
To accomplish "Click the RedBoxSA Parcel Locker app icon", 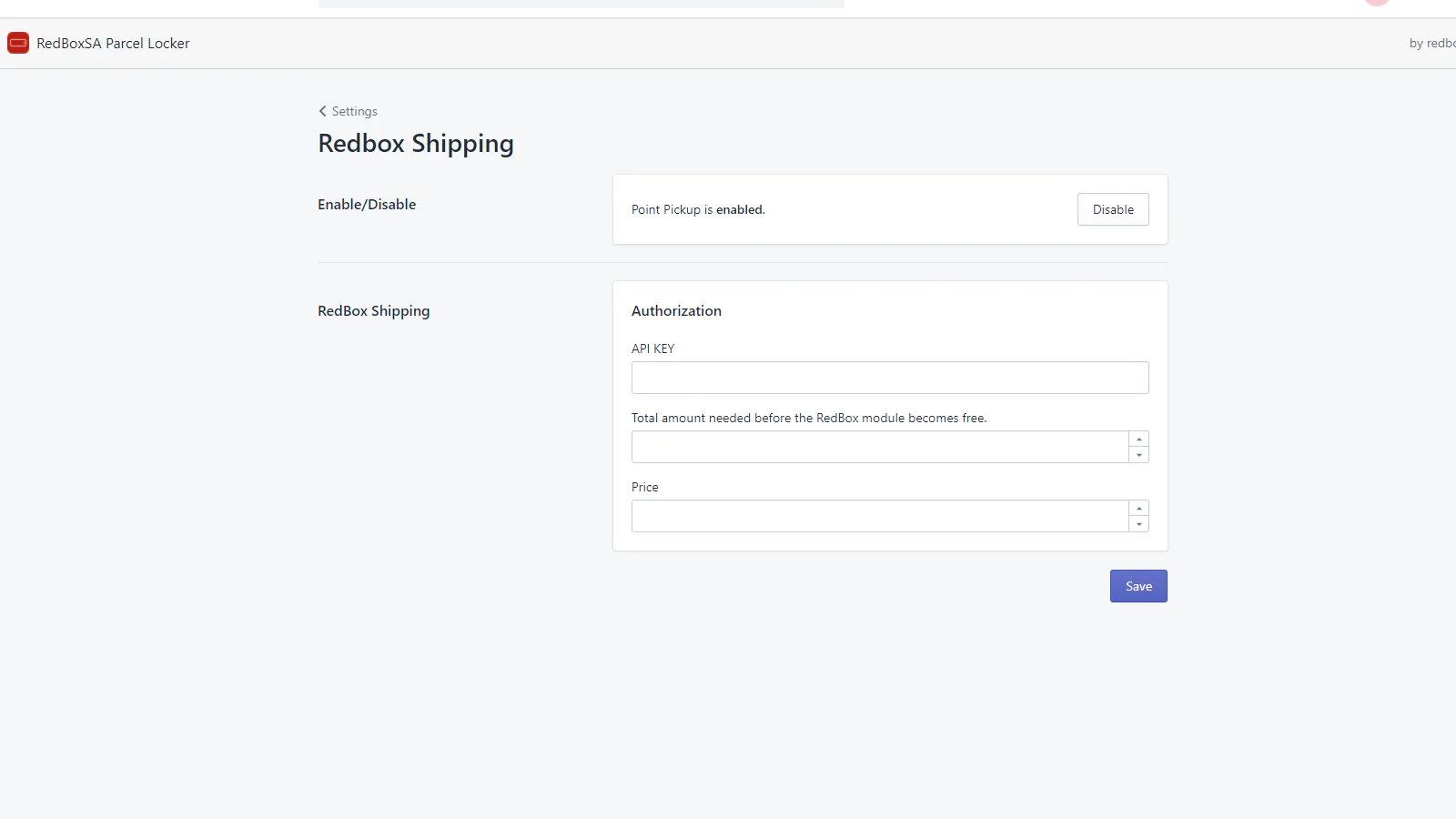I will (18, 43).
